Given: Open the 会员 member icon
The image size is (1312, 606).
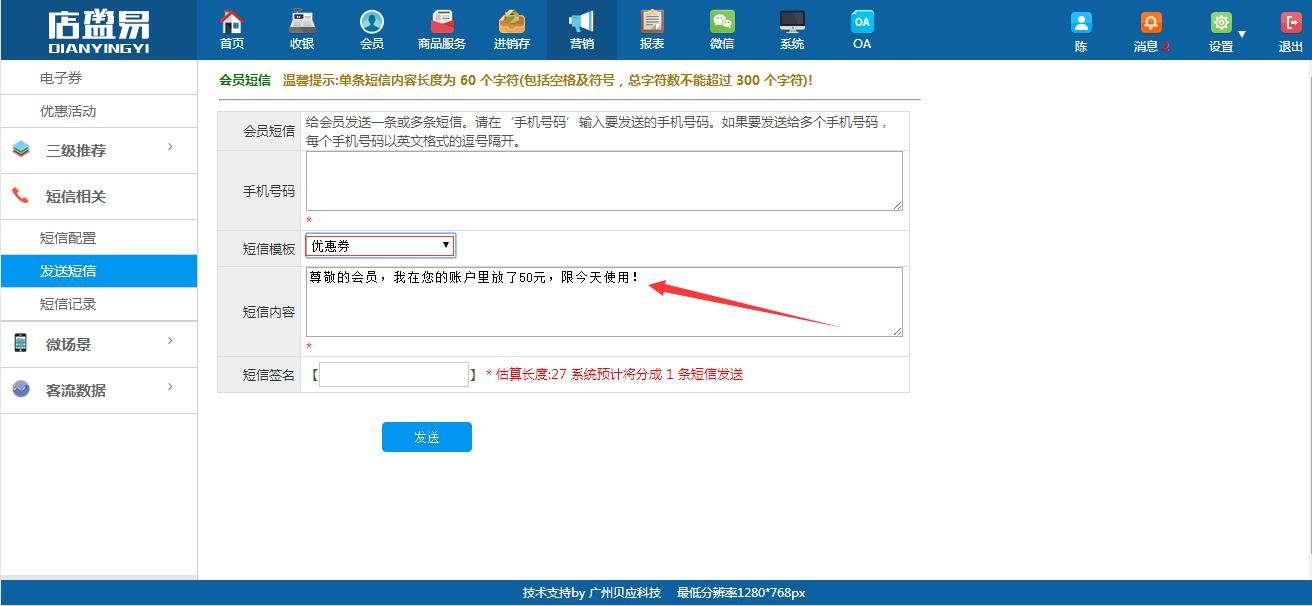Looking at the screenshot, I should tap(372, 21).
